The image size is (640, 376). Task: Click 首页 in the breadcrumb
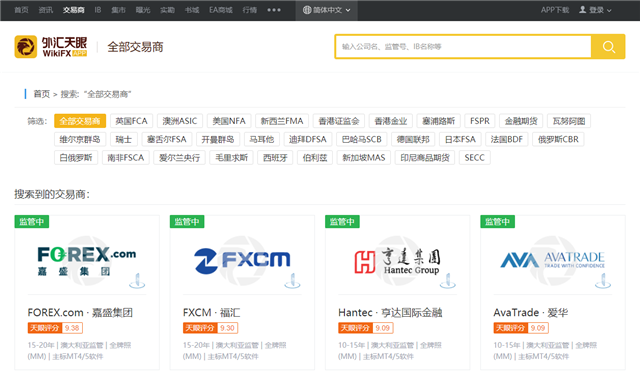coord(41,94)
